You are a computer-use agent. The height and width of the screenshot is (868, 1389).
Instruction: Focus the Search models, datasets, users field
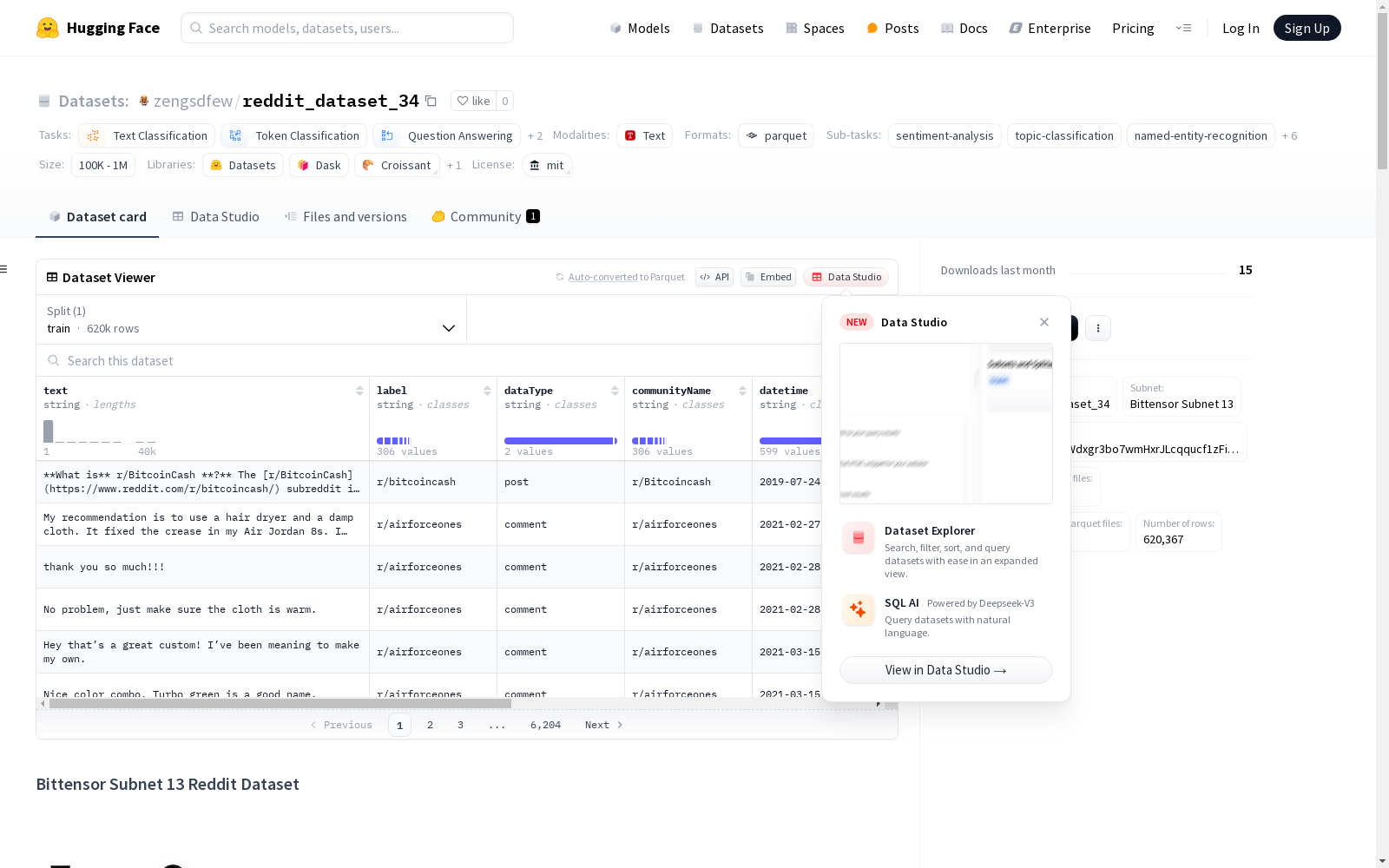pos(347,28)
